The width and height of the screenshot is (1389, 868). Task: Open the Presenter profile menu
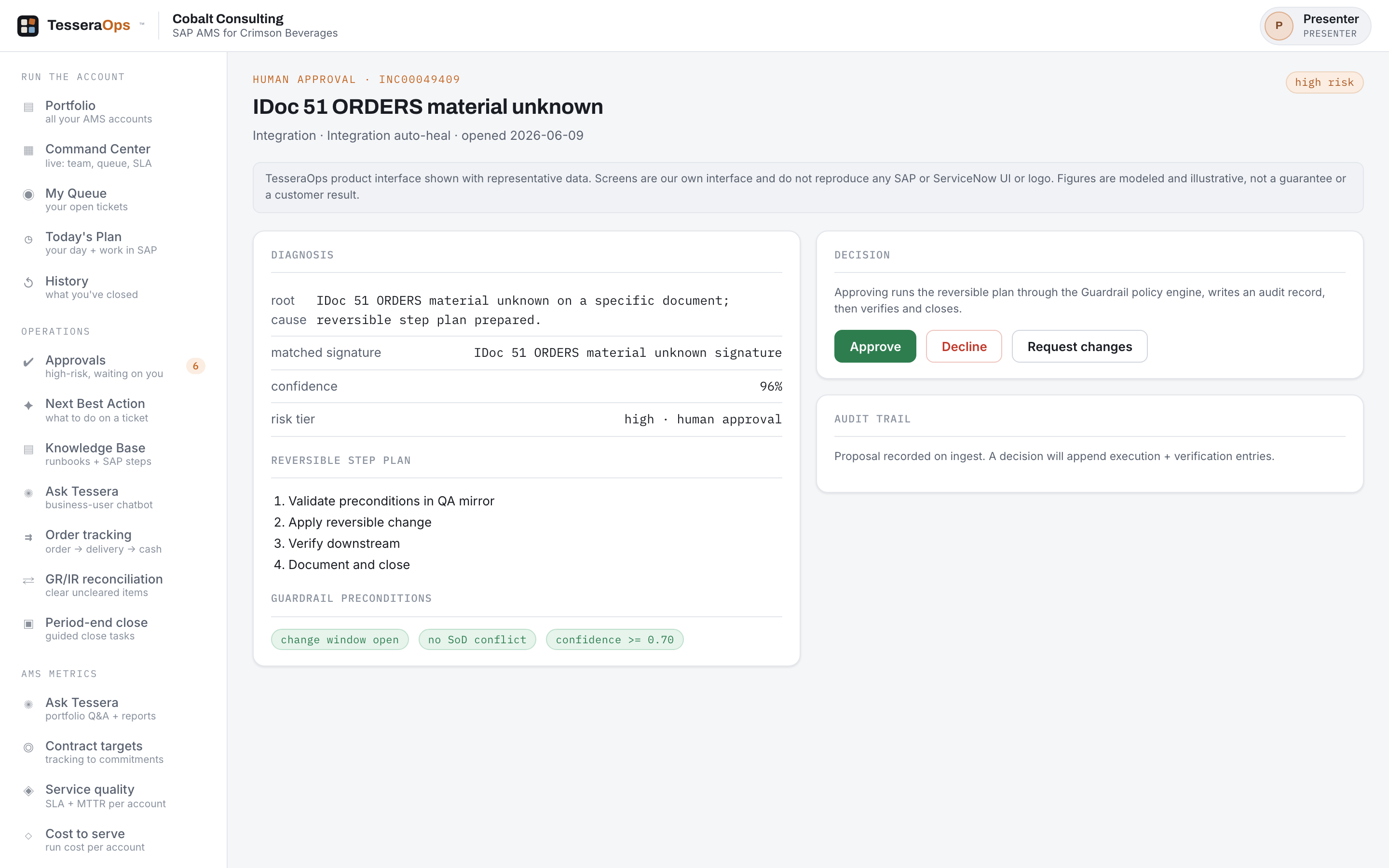(1315, 26)
